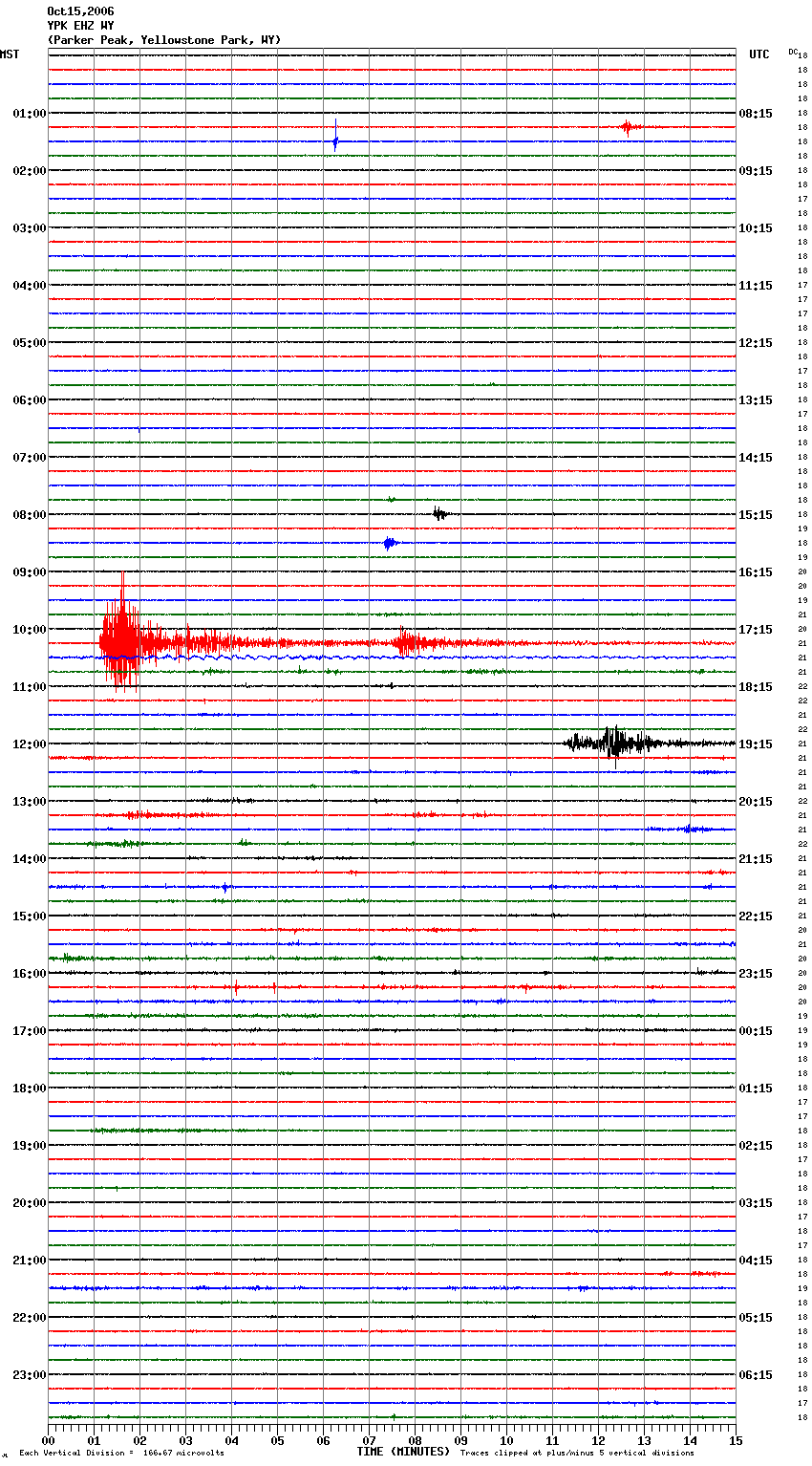Image resolution: width=812 pixels, height=1466 pixels.
Task: Click the 19:15 UTC time label
Action: (756, 744)
